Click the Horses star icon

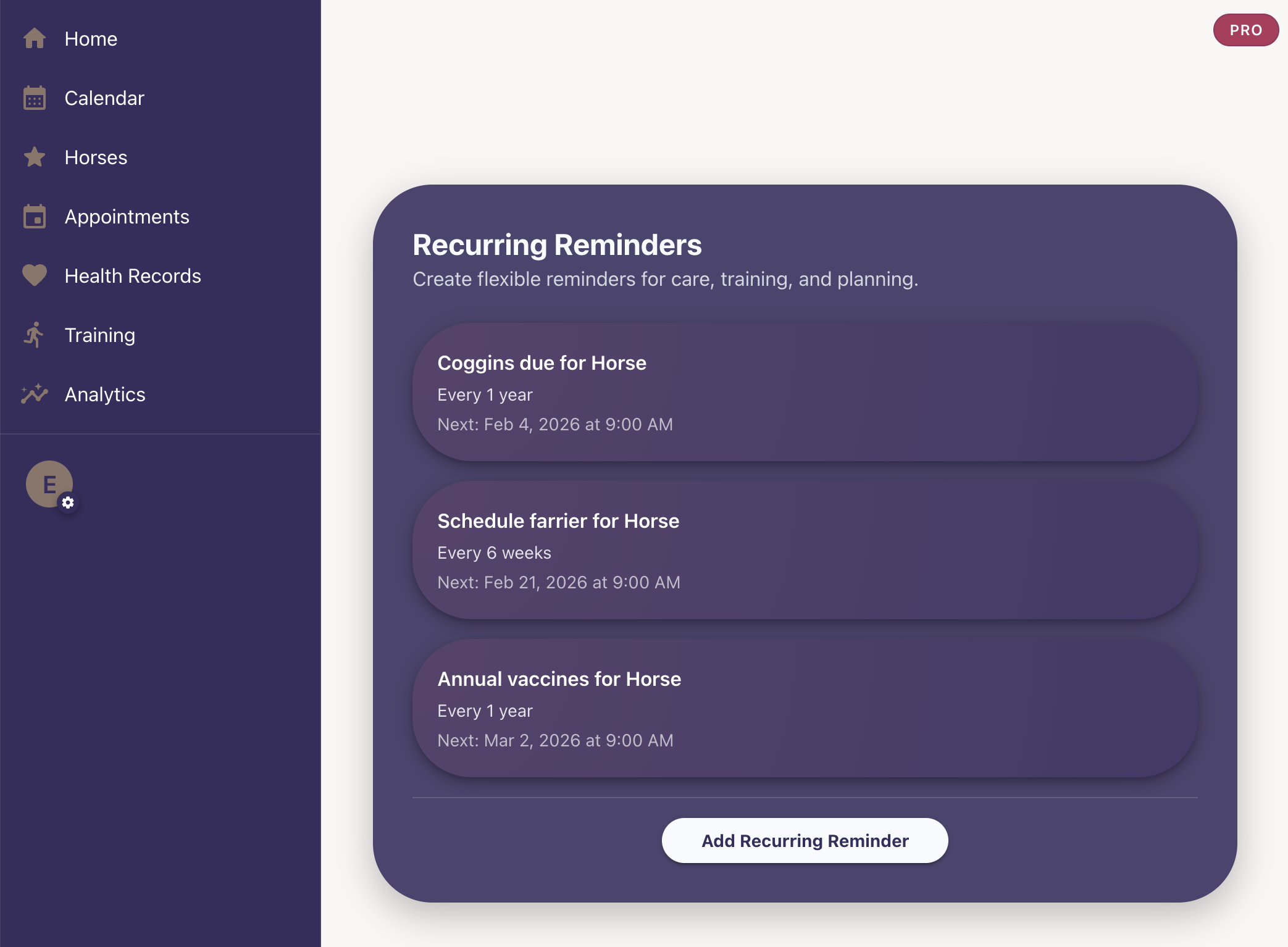(x=35, y=157)
